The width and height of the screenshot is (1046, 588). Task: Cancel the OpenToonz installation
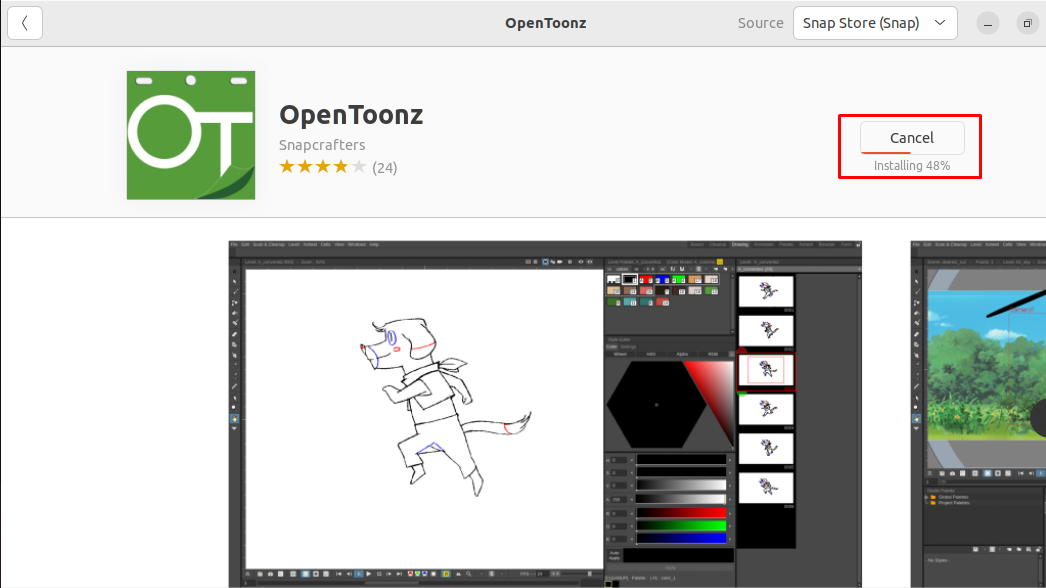tap(910, 138)
